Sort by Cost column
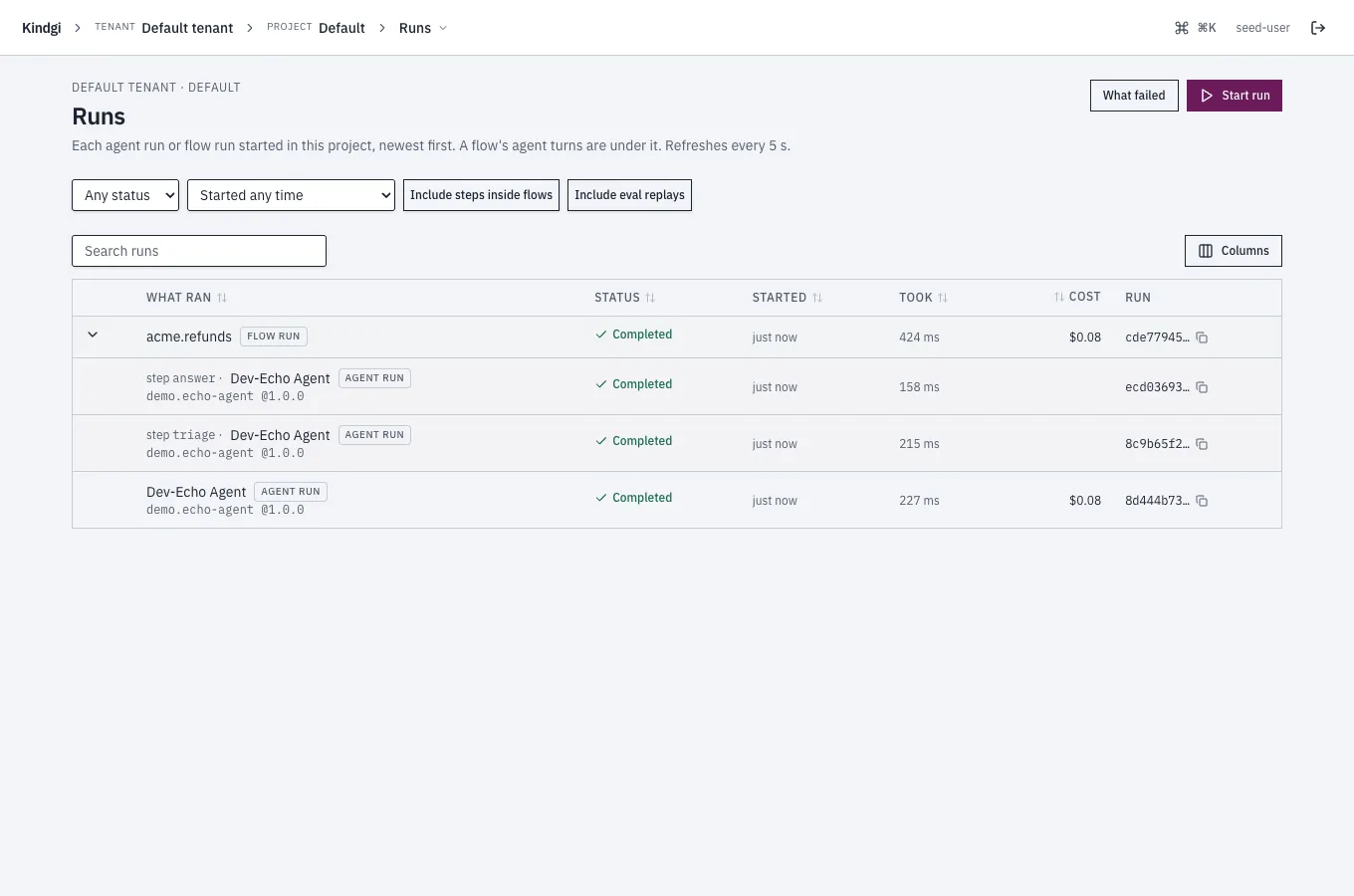This screenshot has width=1354, height=896. 1077,297
